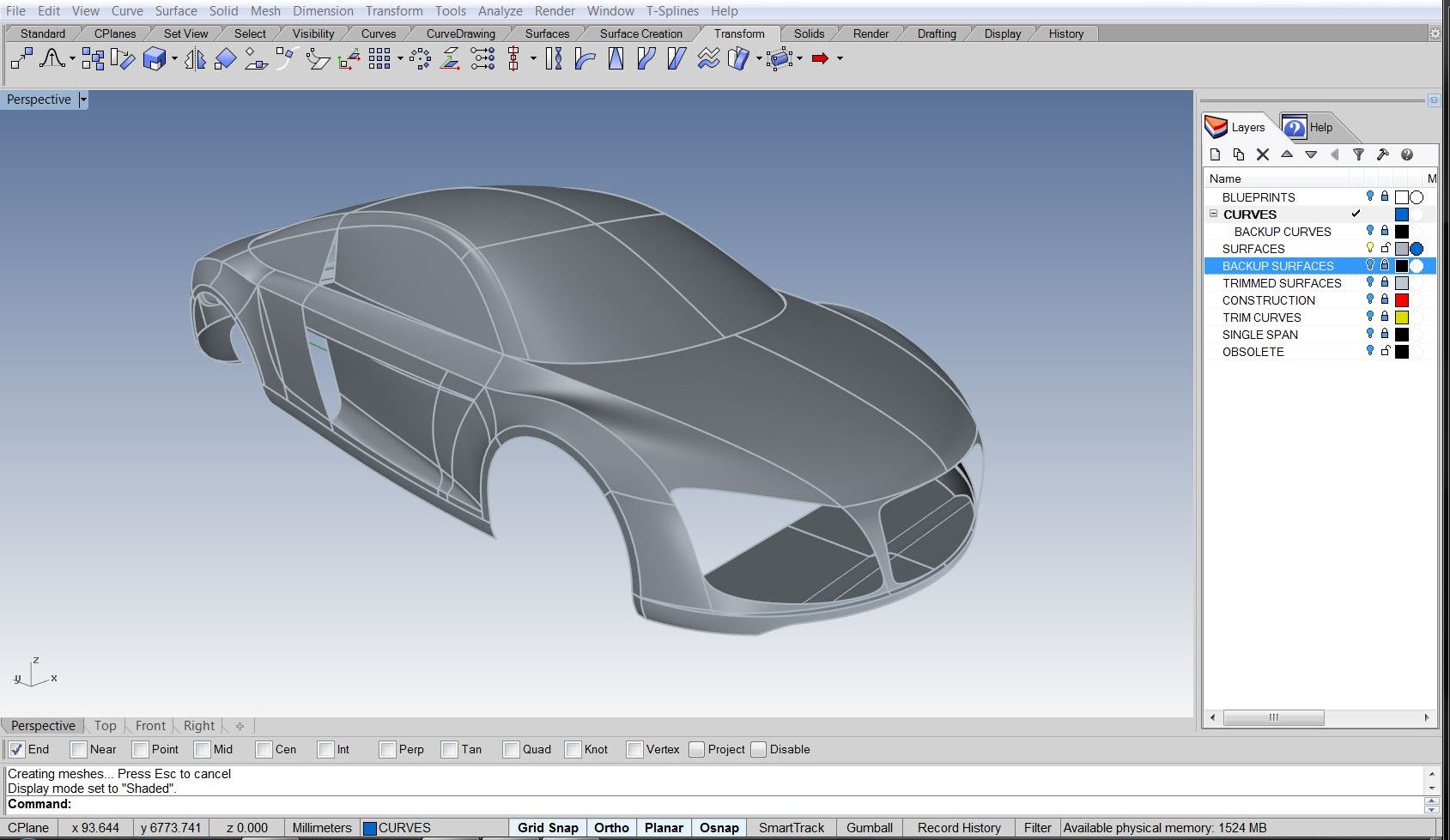Select the Rotate 2-D tool icon

[x=123, y=58]
